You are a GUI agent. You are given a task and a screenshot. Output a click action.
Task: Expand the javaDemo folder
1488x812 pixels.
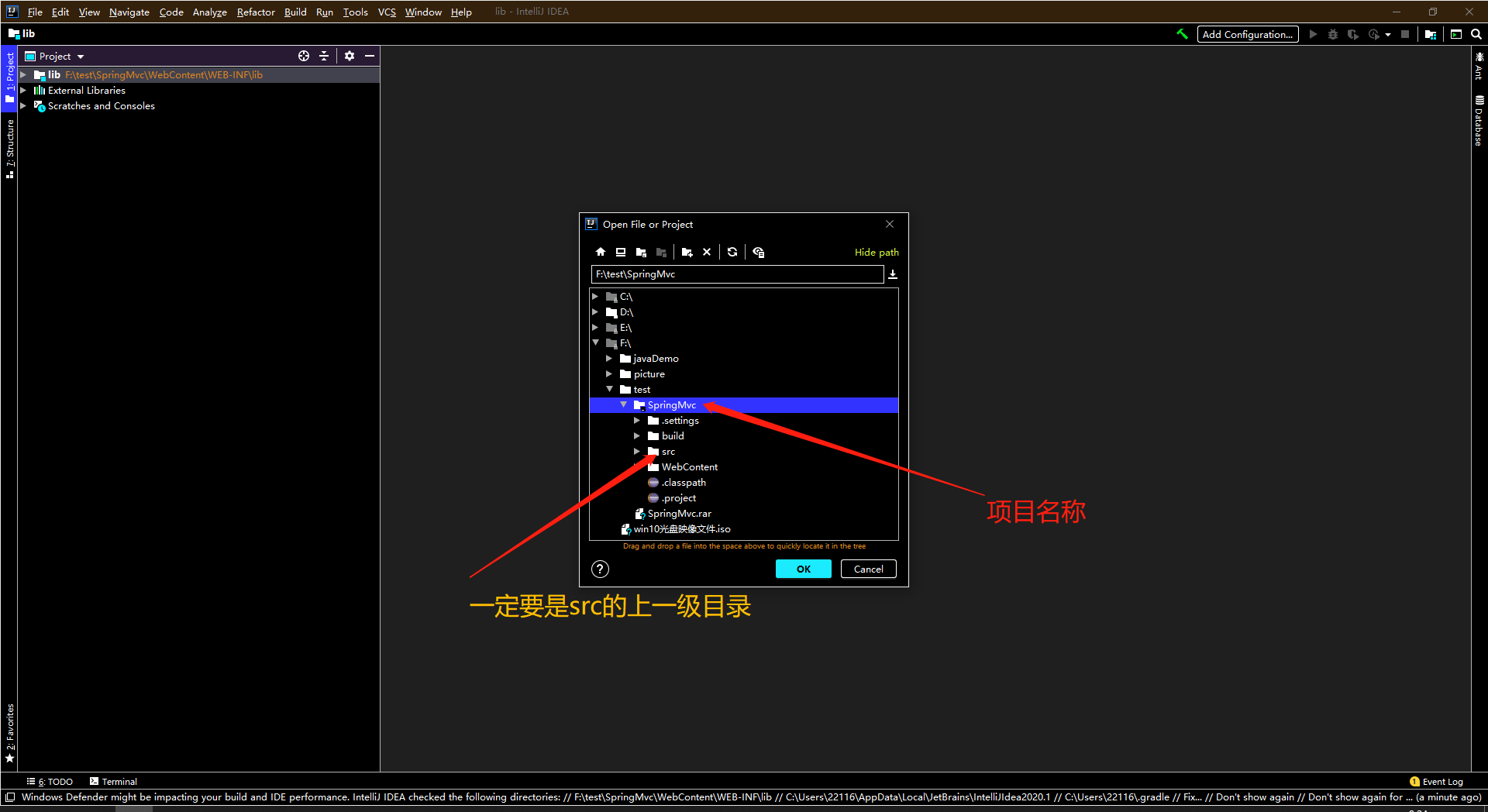click(610, 358)
